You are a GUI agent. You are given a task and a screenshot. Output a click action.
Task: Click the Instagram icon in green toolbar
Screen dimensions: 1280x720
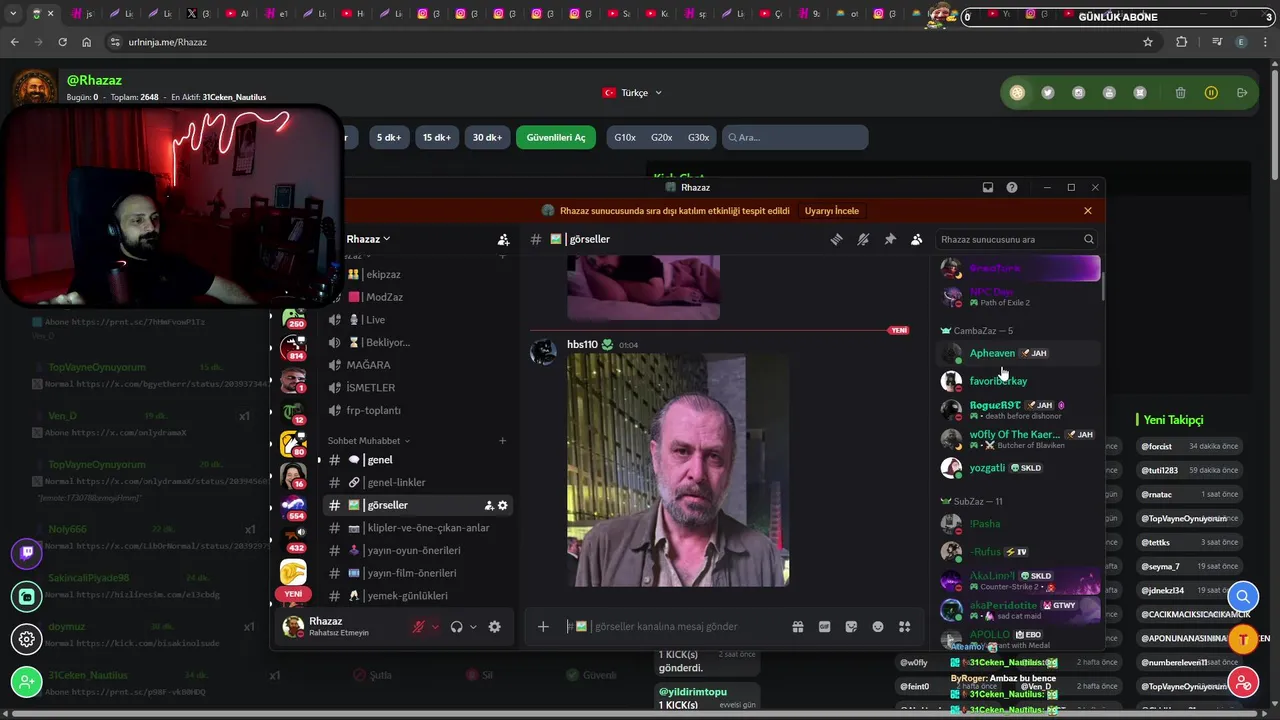[1079, 93]
